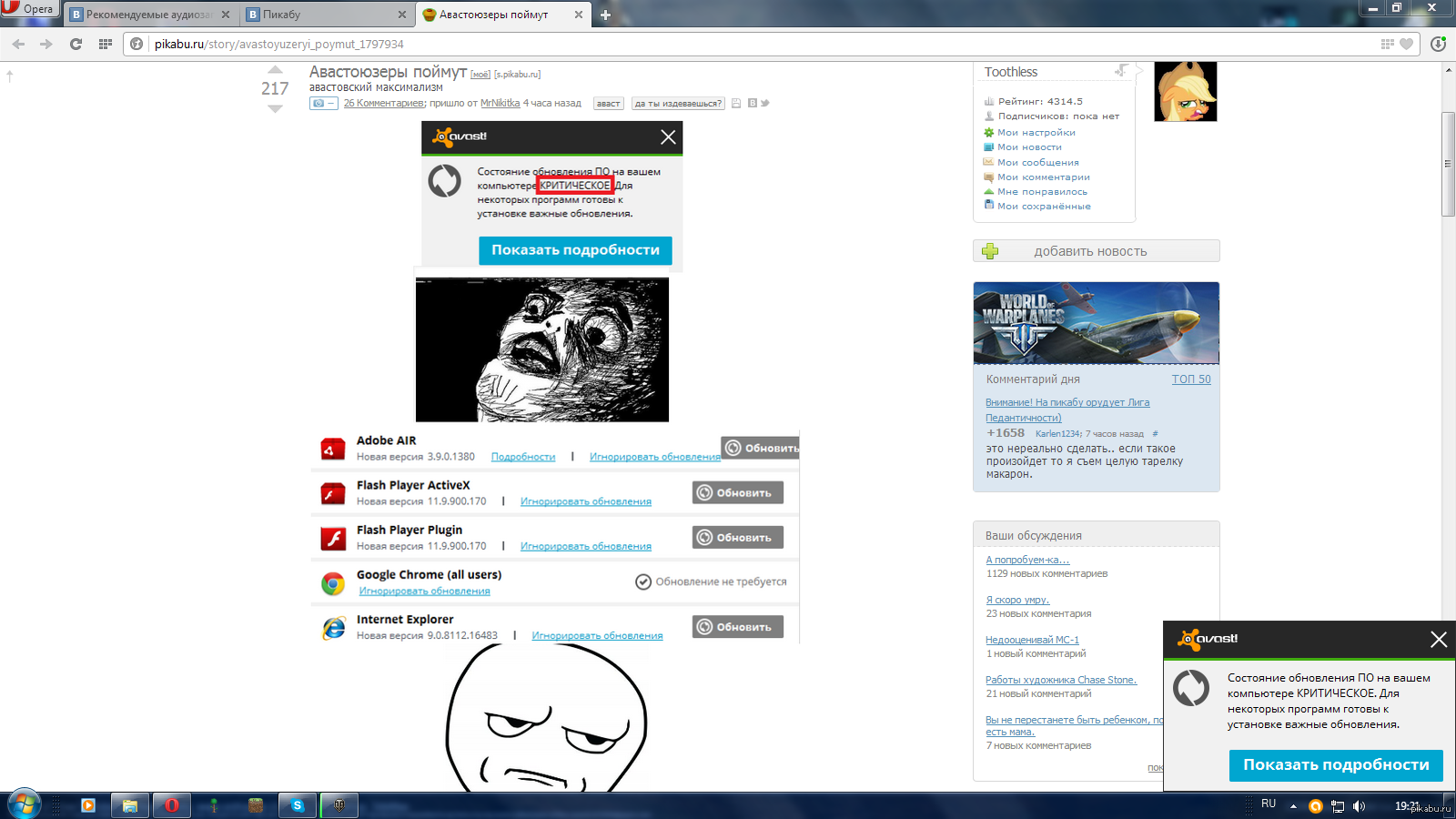
Task: Open the Opera main menu
Action: pyautogui.click(x=29, y=9)
